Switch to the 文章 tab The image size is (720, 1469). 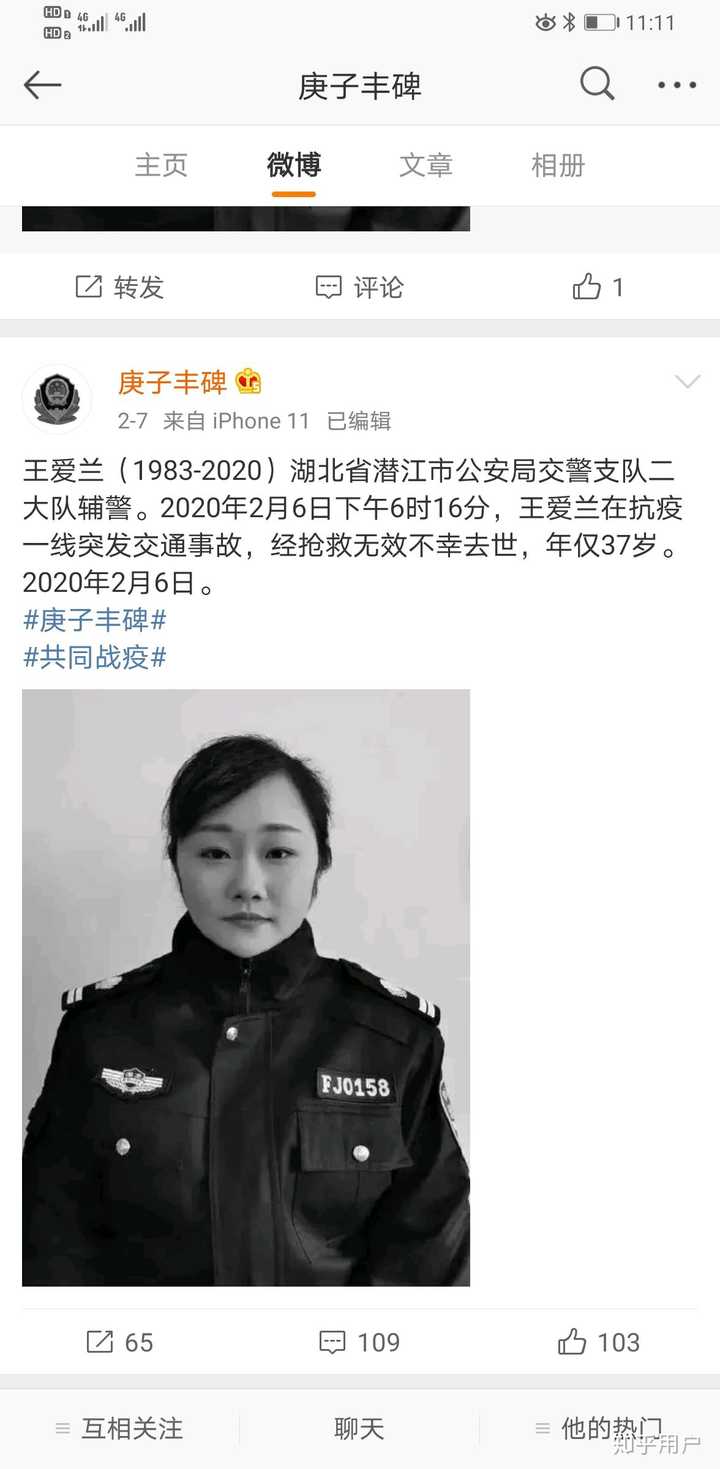tap(426, 165)
